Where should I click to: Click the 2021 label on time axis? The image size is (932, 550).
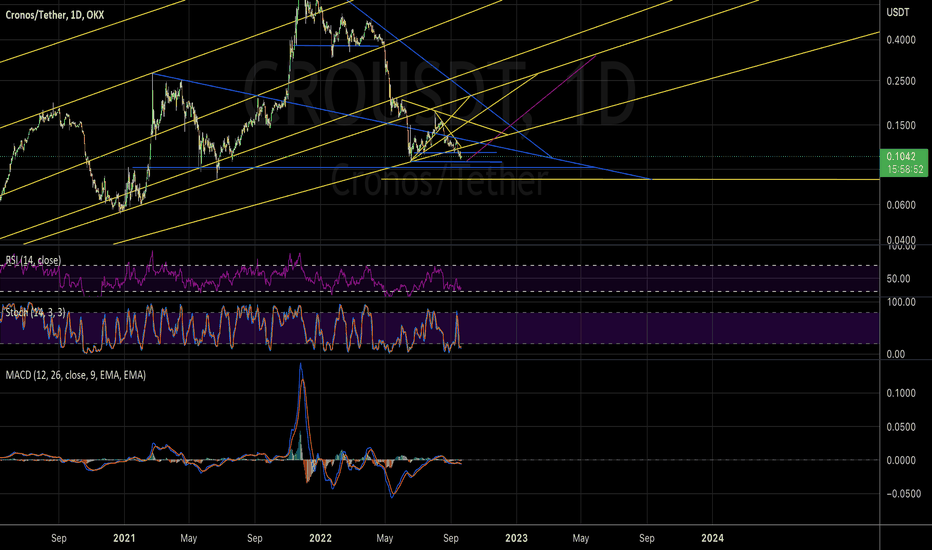(124, 538)
